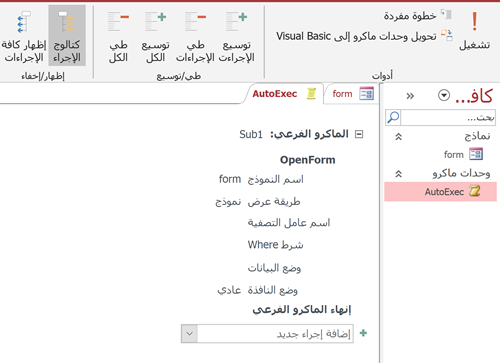Viewport: 500px width, 363px height.
Task: Open navigation pane category dropdown circle arrow
Action: 444,96
